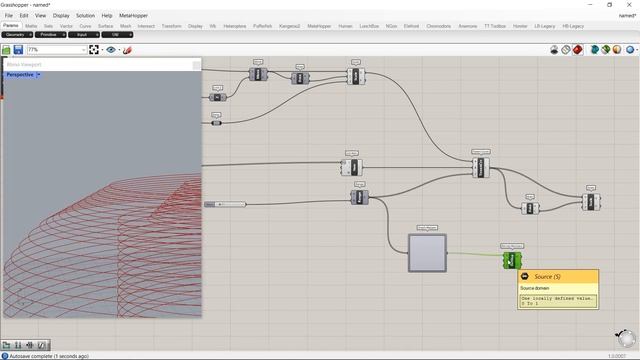Image resolution: width=640 pixels, height=360 pixels.
Task: Switch to the LB Legacy tab
Action: 544,26
